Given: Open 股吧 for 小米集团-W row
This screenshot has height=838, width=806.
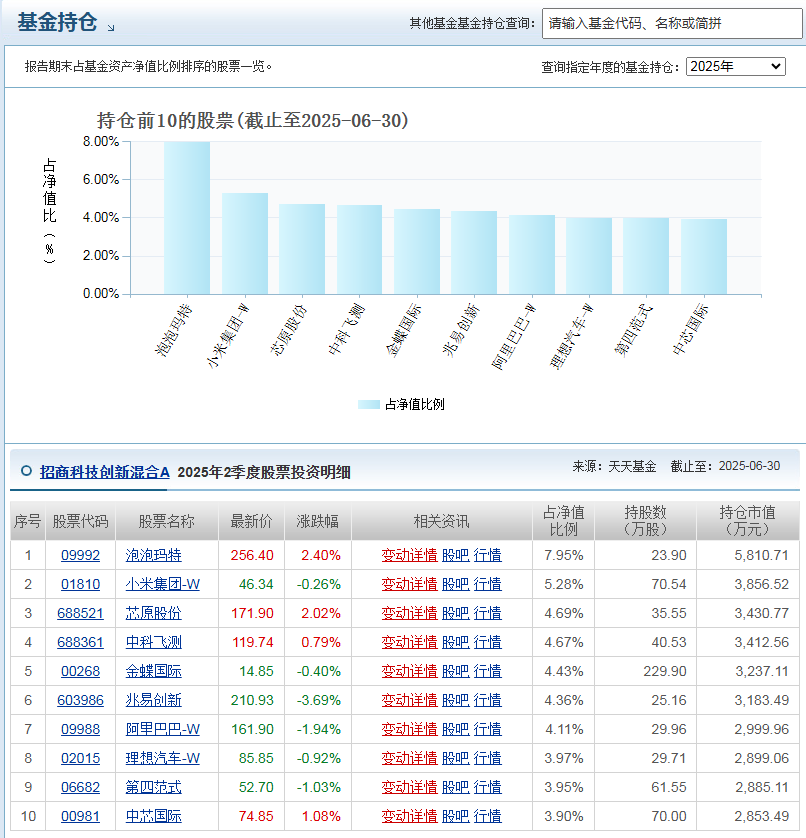Looking at the screenshot, I should (456, 584).
